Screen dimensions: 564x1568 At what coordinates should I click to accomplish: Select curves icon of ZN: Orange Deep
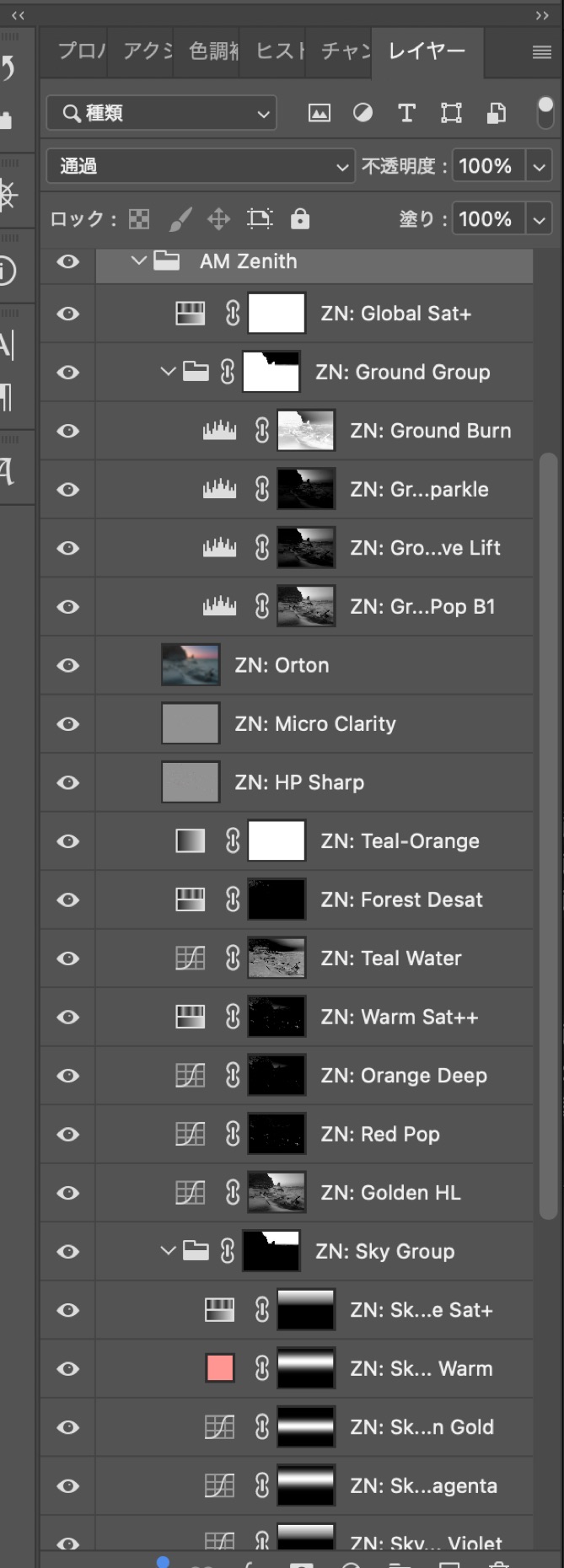(190, 1076)
